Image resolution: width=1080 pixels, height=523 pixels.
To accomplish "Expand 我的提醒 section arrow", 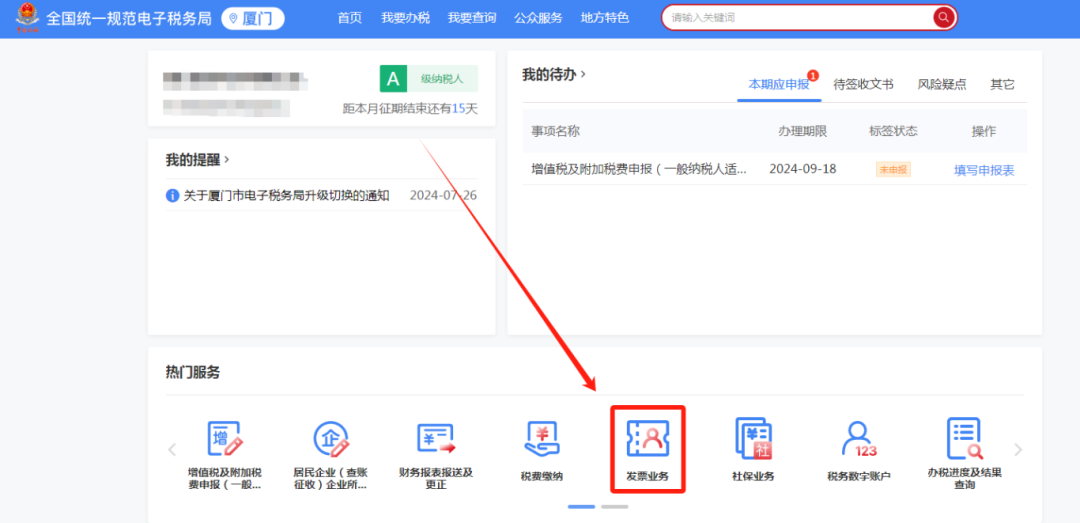I will (227, 160).
